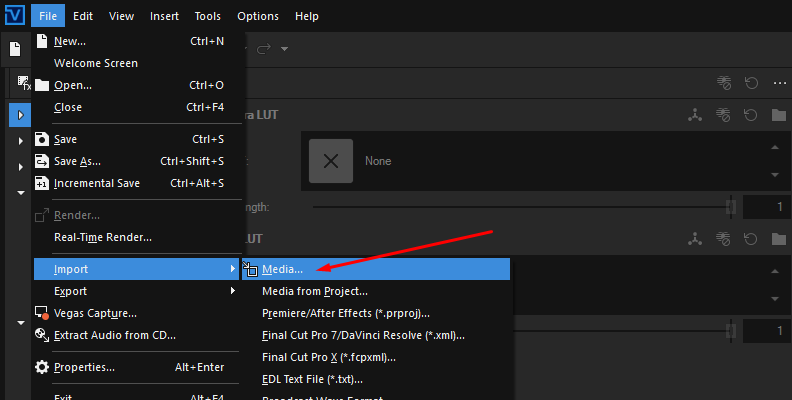792x400 pixels.
Task: Collapse the highlighted blue sidebar arrow
Action: click(x=20, y=115)
